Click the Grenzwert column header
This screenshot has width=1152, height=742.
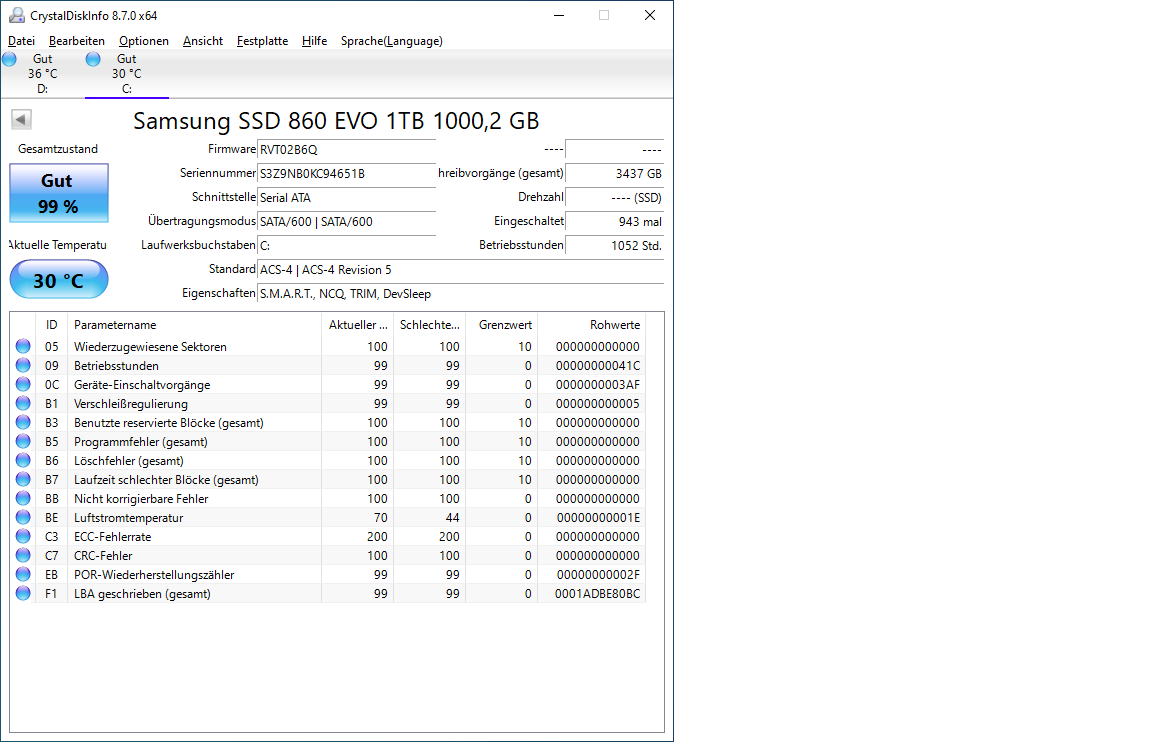502,325
